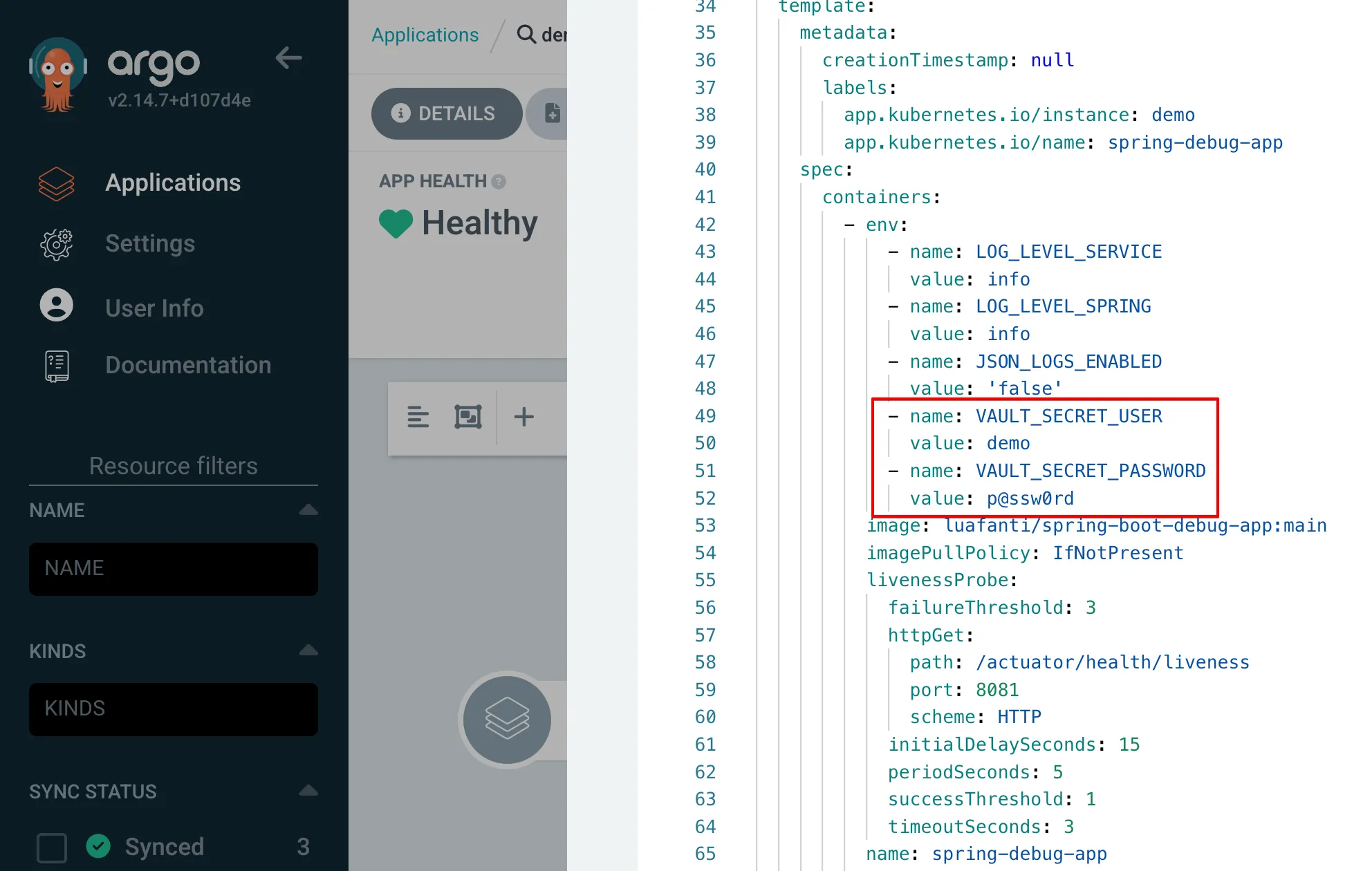The image size is (1372, 871).
Task: Click the APP HEALTH help question mark
Action: tap(499, 182)
